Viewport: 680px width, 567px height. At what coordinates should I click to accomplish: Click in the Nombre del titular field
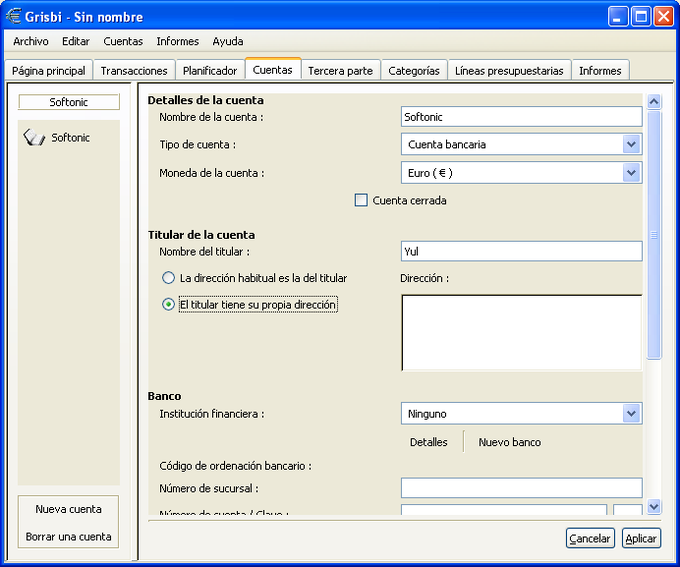[x=521, y=251]
